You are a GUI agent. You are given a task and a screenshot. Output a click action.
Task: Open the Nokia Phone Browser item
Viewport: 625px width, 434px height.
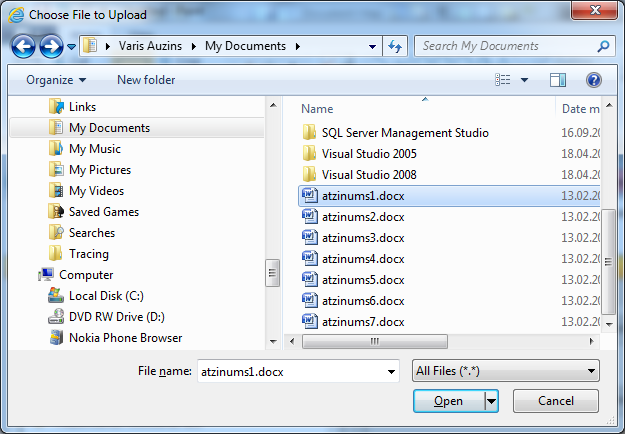coord(125,338)
